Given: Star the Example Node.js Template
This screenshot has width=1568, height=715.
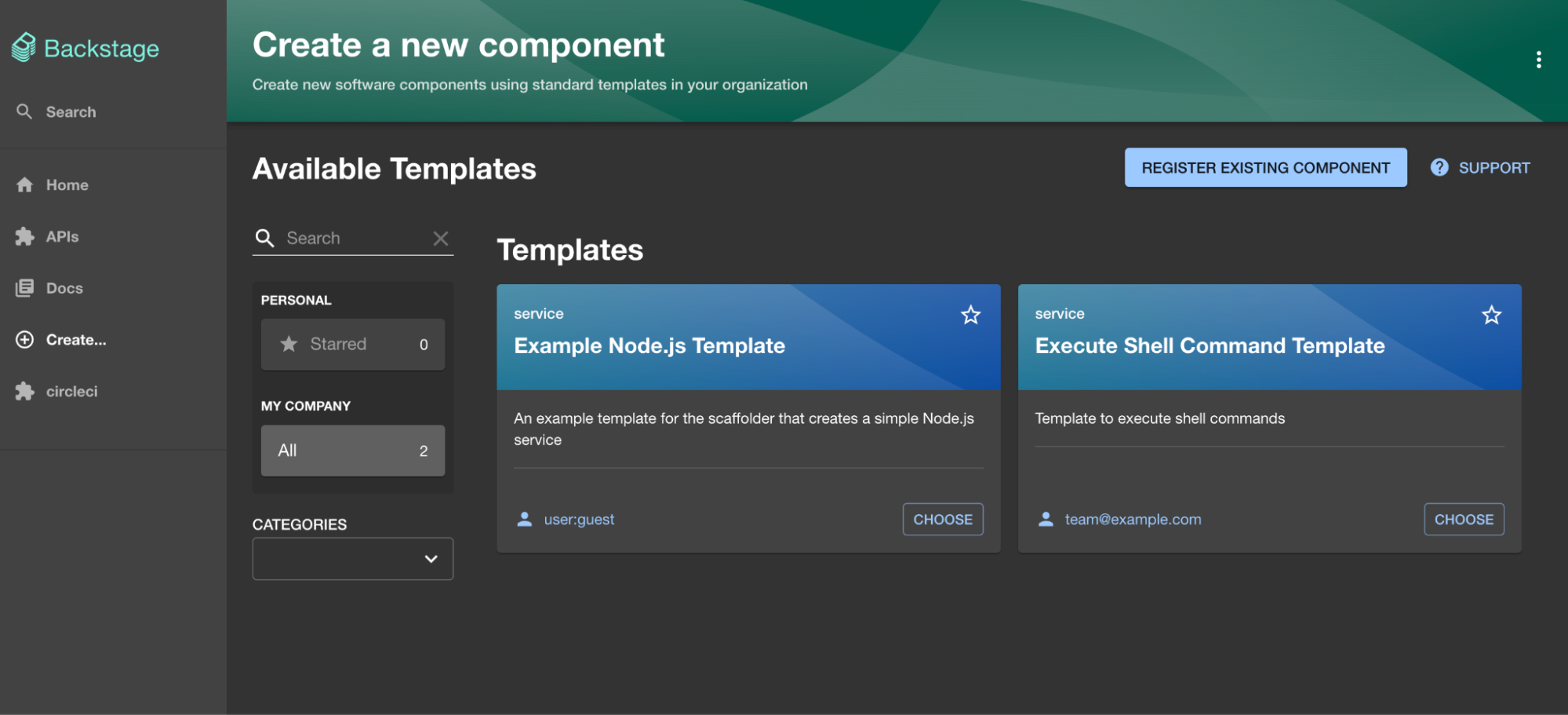Looking at the screenshot, I should 970,315.
